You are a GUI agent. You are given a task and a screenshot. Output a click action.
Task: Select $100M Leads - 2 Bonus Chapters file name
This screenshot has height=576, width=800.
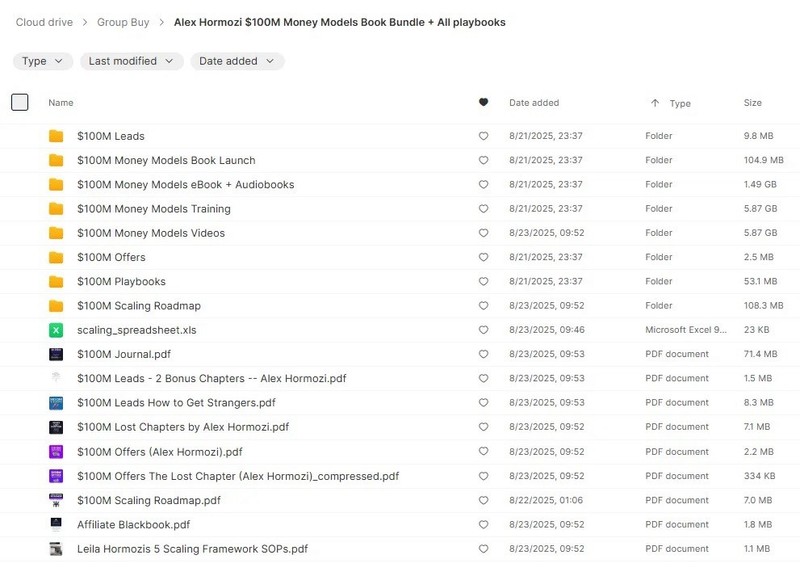pos(212,379)
